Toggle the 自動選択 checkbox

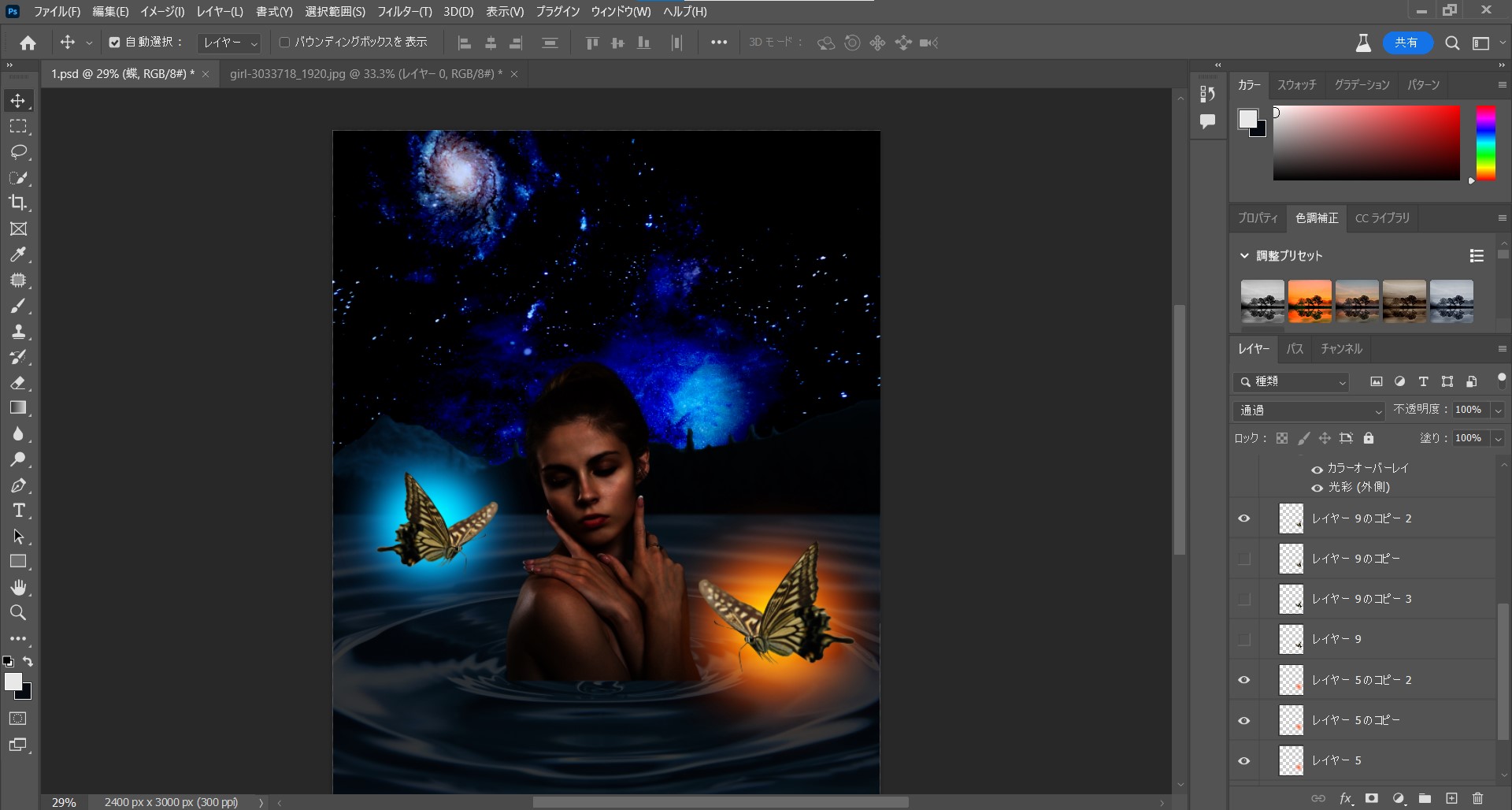(x=114, y=43)
